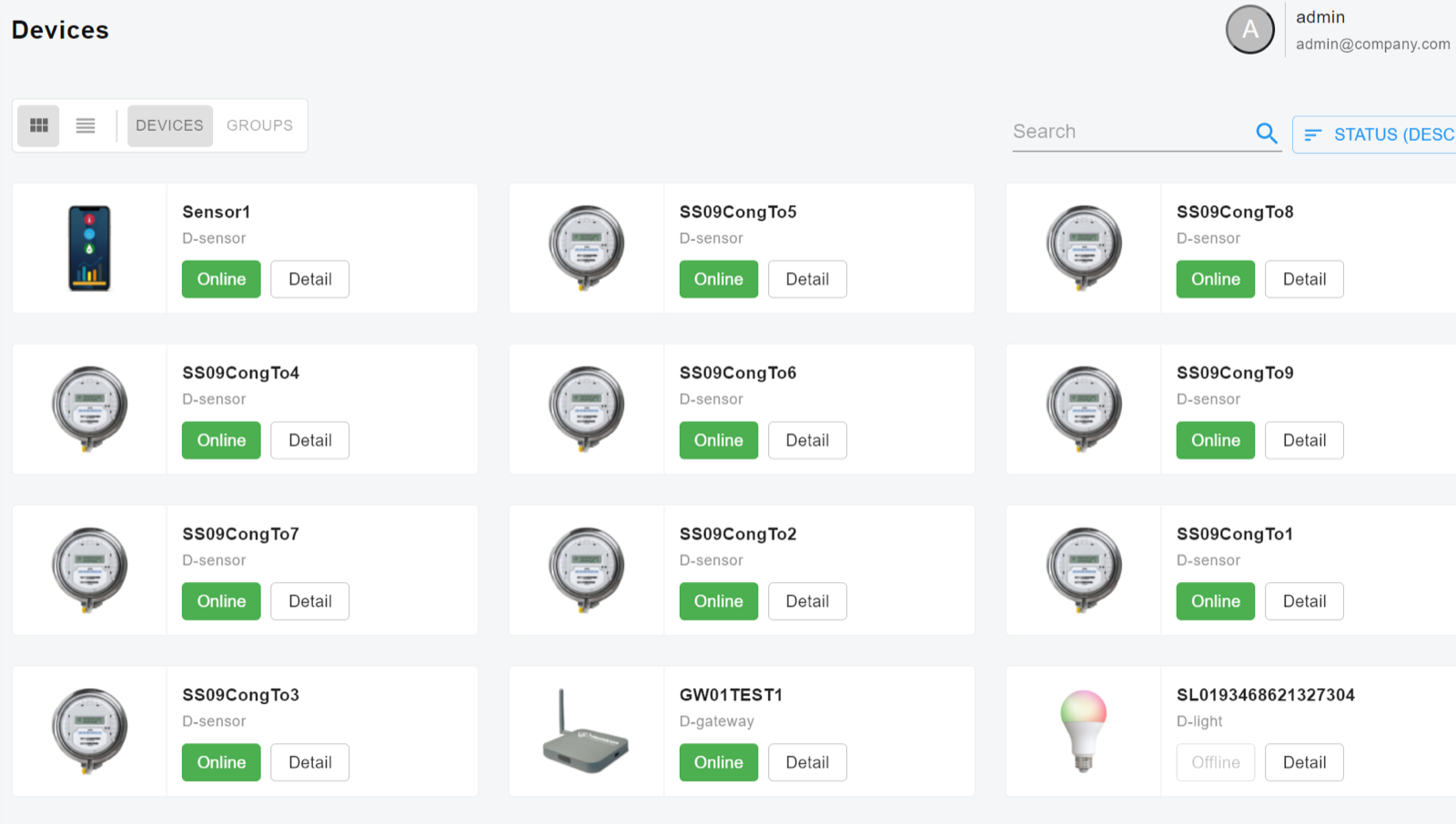Screen dimensions: 1456x824
Task: Open Detail for SS09CongTo1
Action: (x=1304, y=601)
